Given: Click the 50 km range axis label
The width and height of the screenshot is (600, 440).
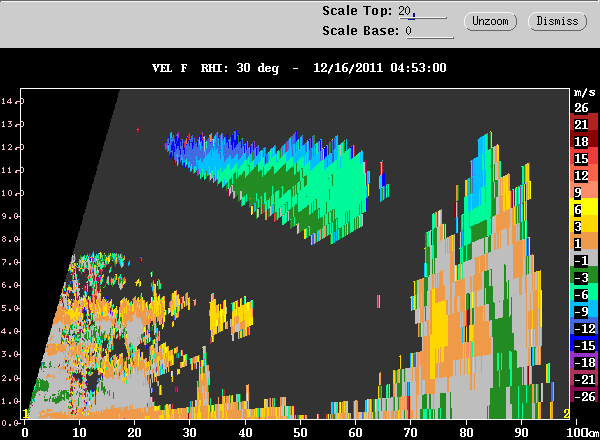Looking at the screenshot, I should pyautogui.click(x=300, y=433).
